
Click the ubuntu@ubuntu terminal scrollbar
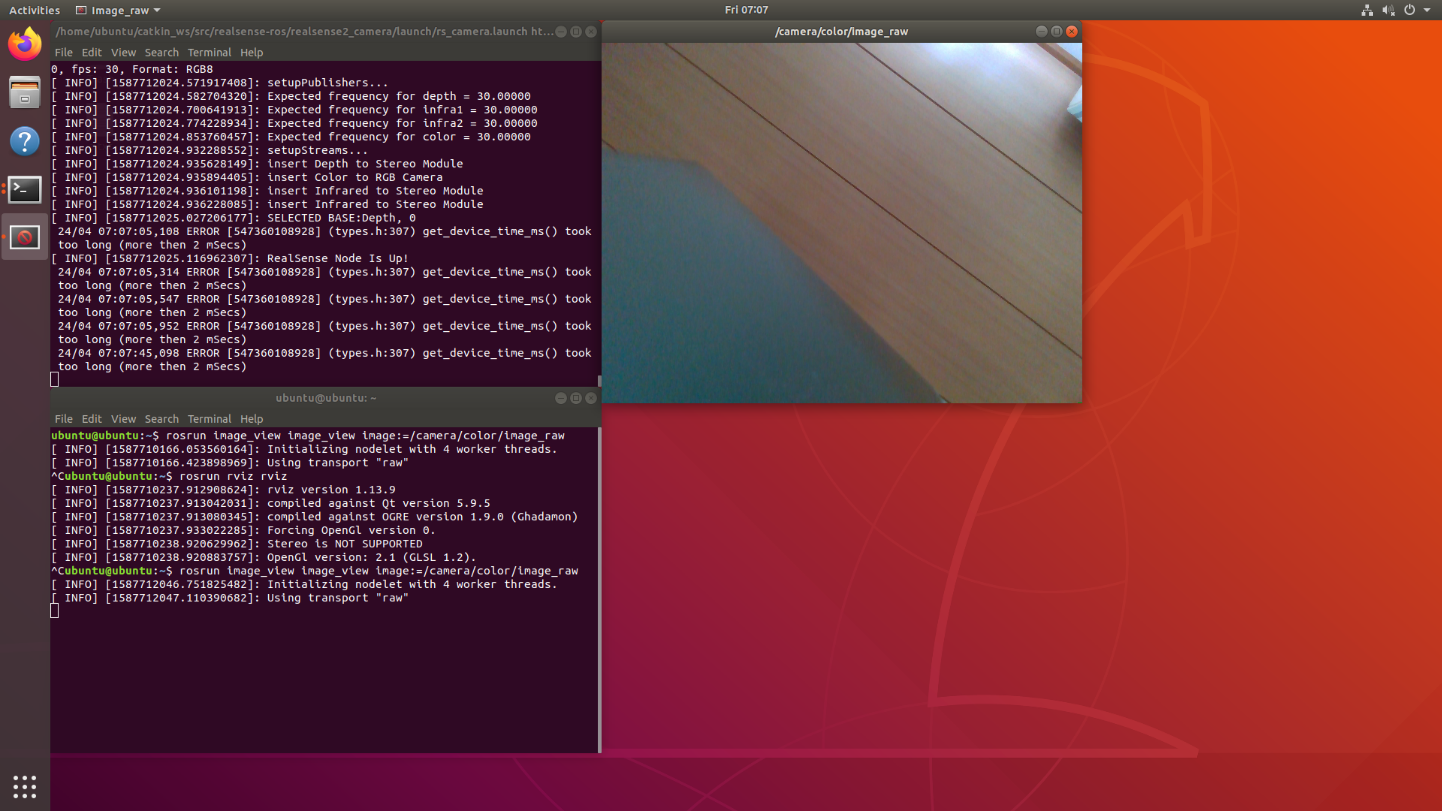point(599,590)
